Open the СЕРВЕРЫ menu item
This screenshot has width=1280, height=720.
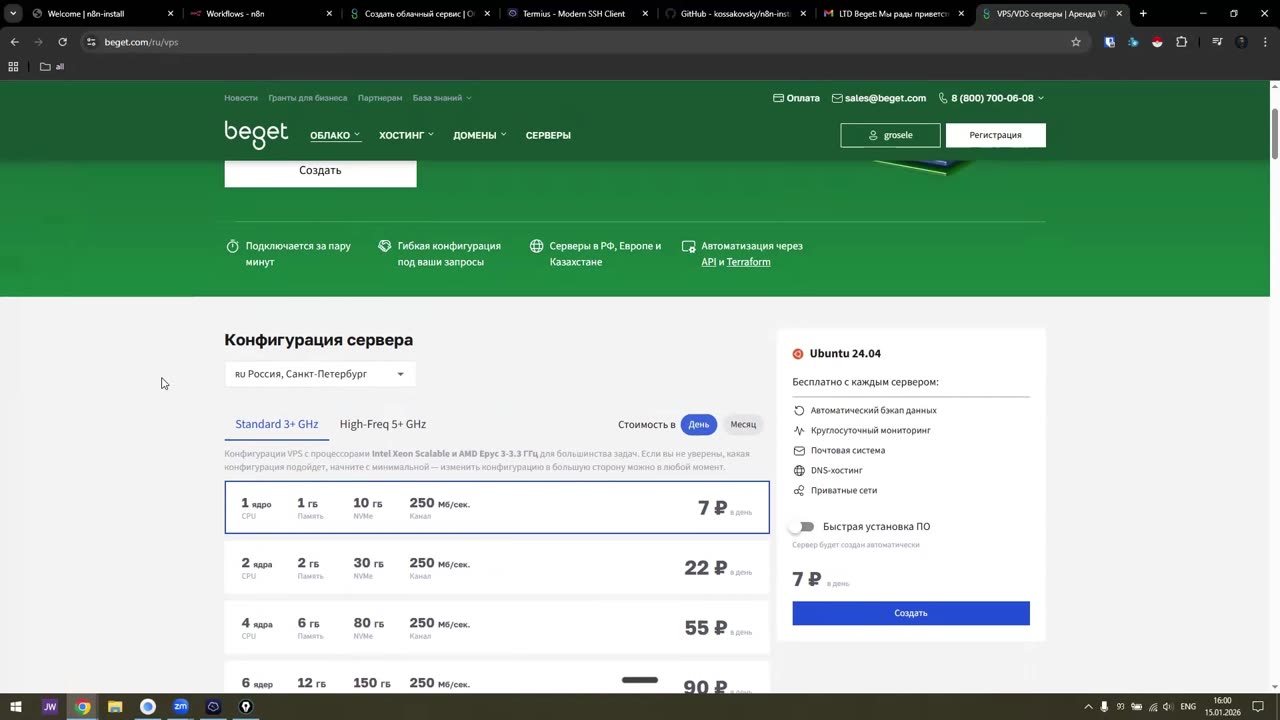548,135
